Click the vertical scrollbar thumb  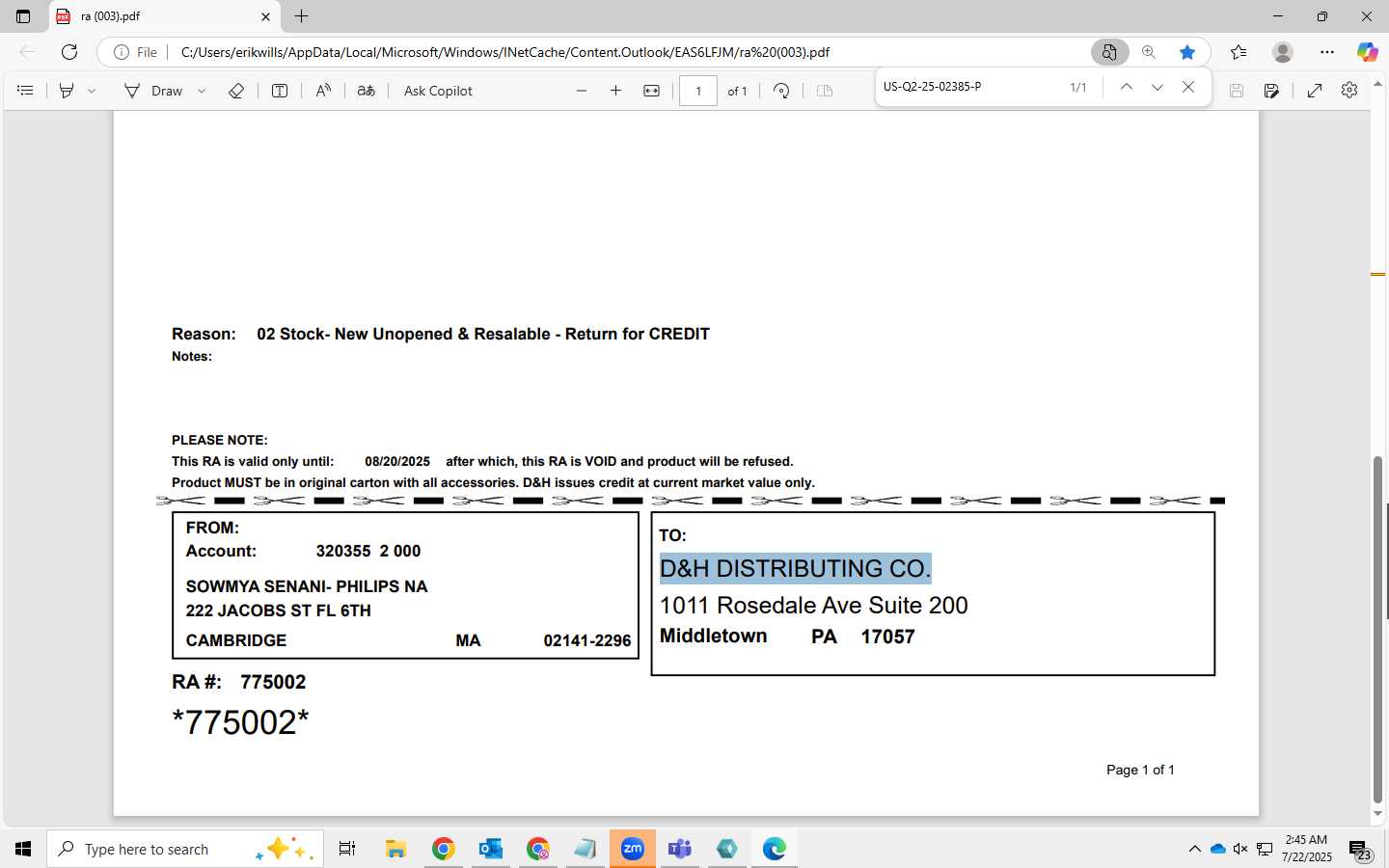click(x=1377, y=628)
